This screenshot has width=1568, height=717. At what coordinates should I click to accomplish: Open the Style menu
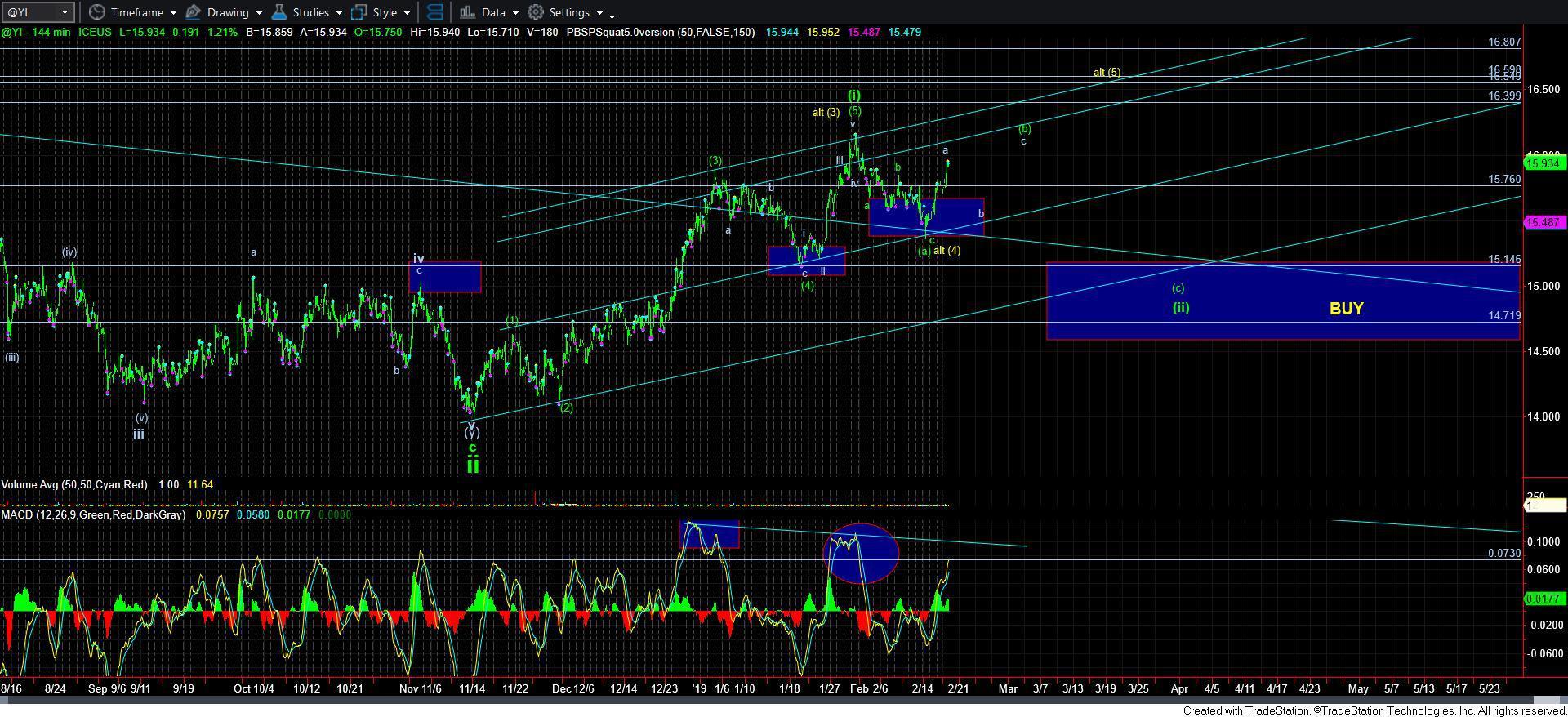384,12
